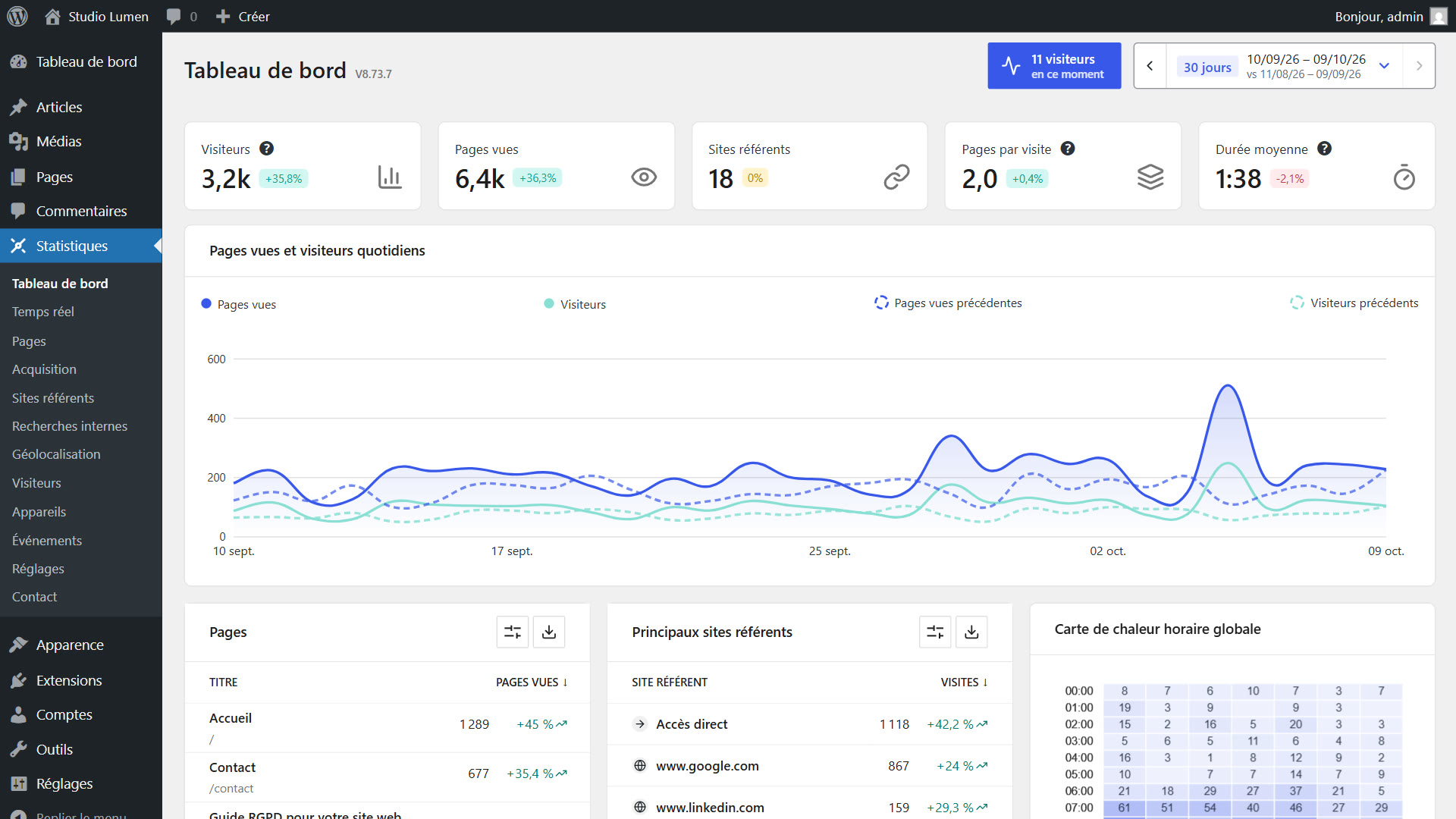Image resolution: width=1456 pixels, height=819 pixels.
Task: Sort by PAGES VUES column
Action: [532, 682]
